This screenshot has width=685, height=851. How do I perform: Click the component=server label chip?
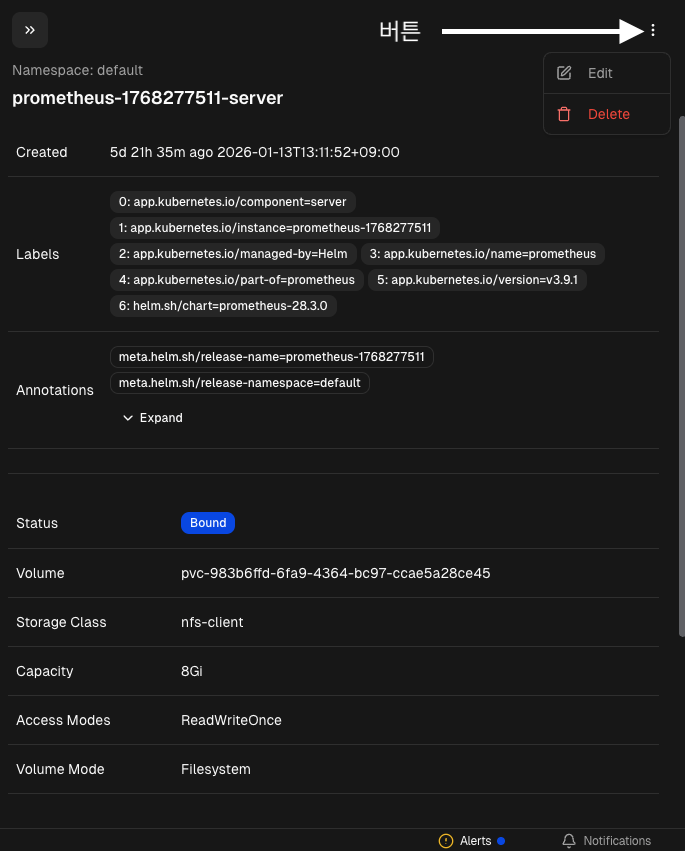232,202
